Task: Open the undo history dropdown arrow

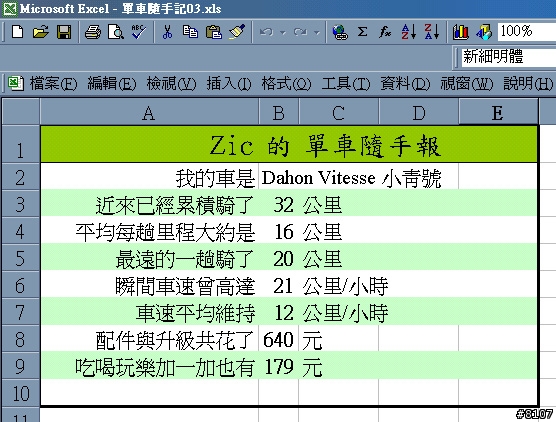Action: (x=283, y=33)
